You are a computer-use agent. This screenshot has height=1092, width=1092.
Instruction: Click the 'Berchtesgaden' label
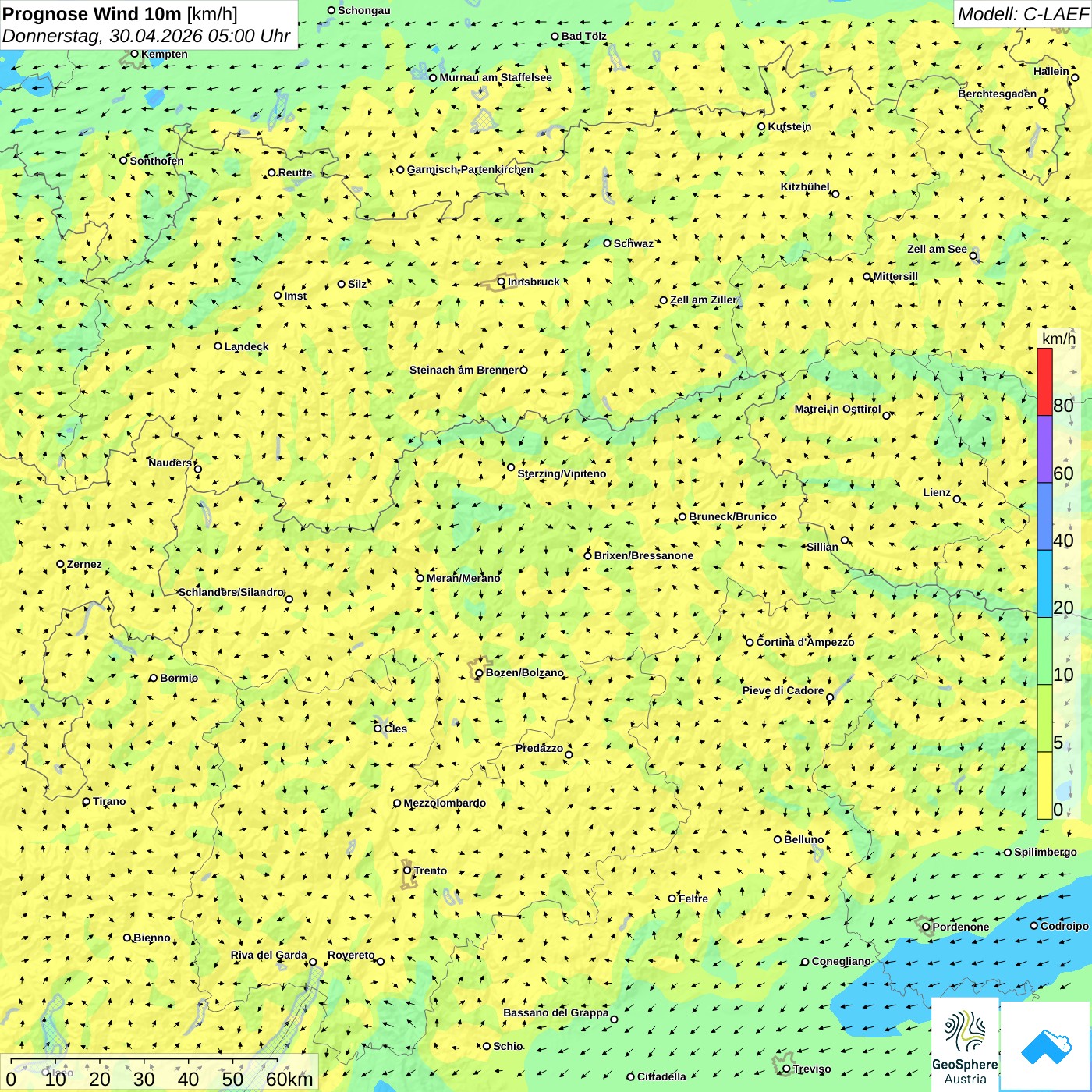point(998,94)
